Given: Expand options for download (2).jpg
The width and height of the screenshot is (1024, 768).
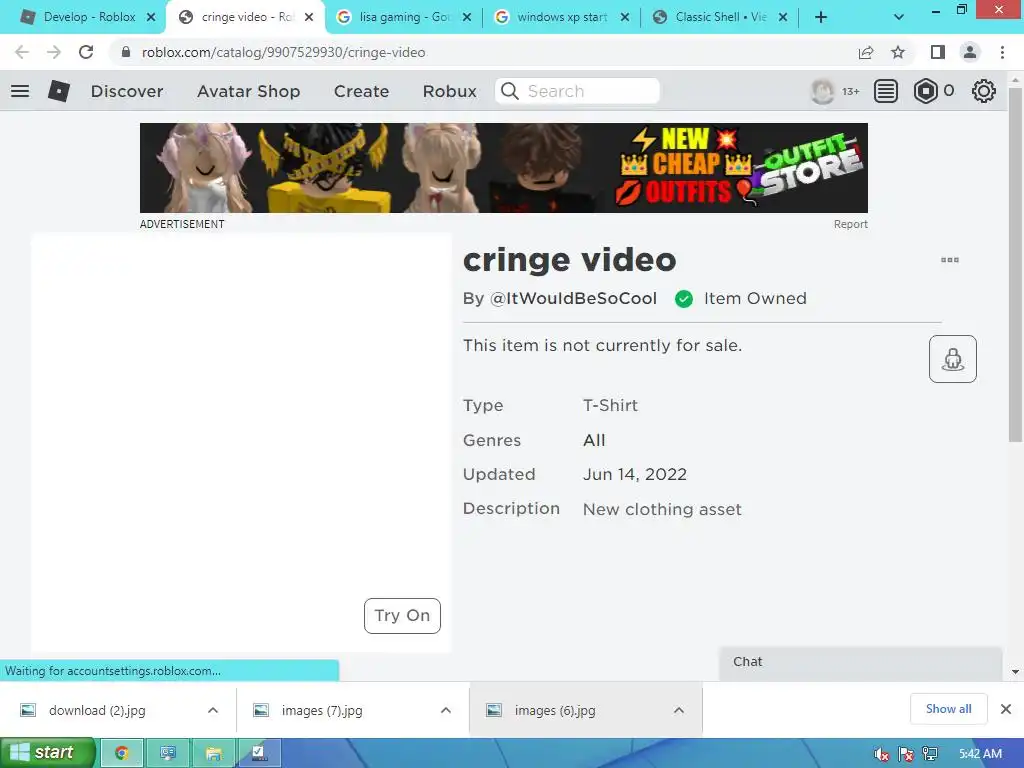Looking at the screenshot, I should click(x=213, y=711).
